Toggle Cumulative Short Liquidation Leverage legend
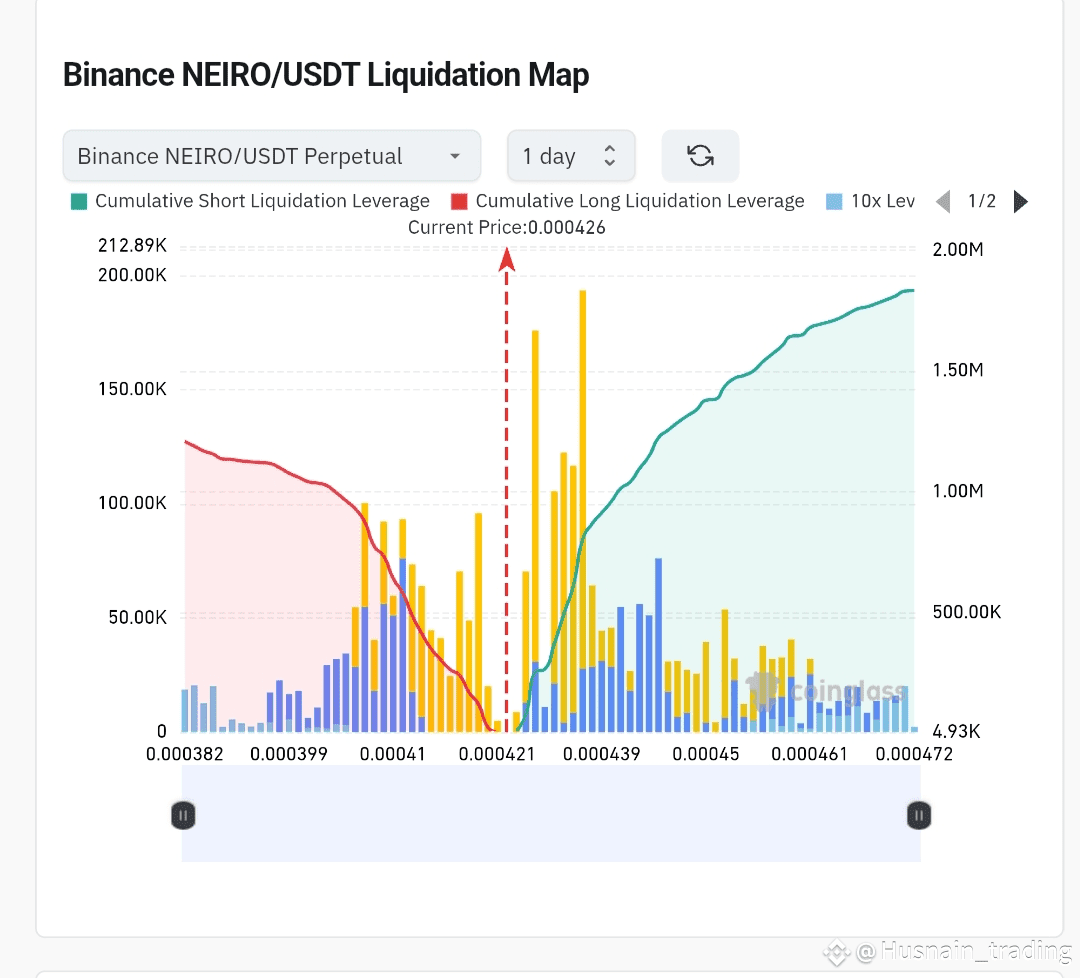 (x=251, y=201)
